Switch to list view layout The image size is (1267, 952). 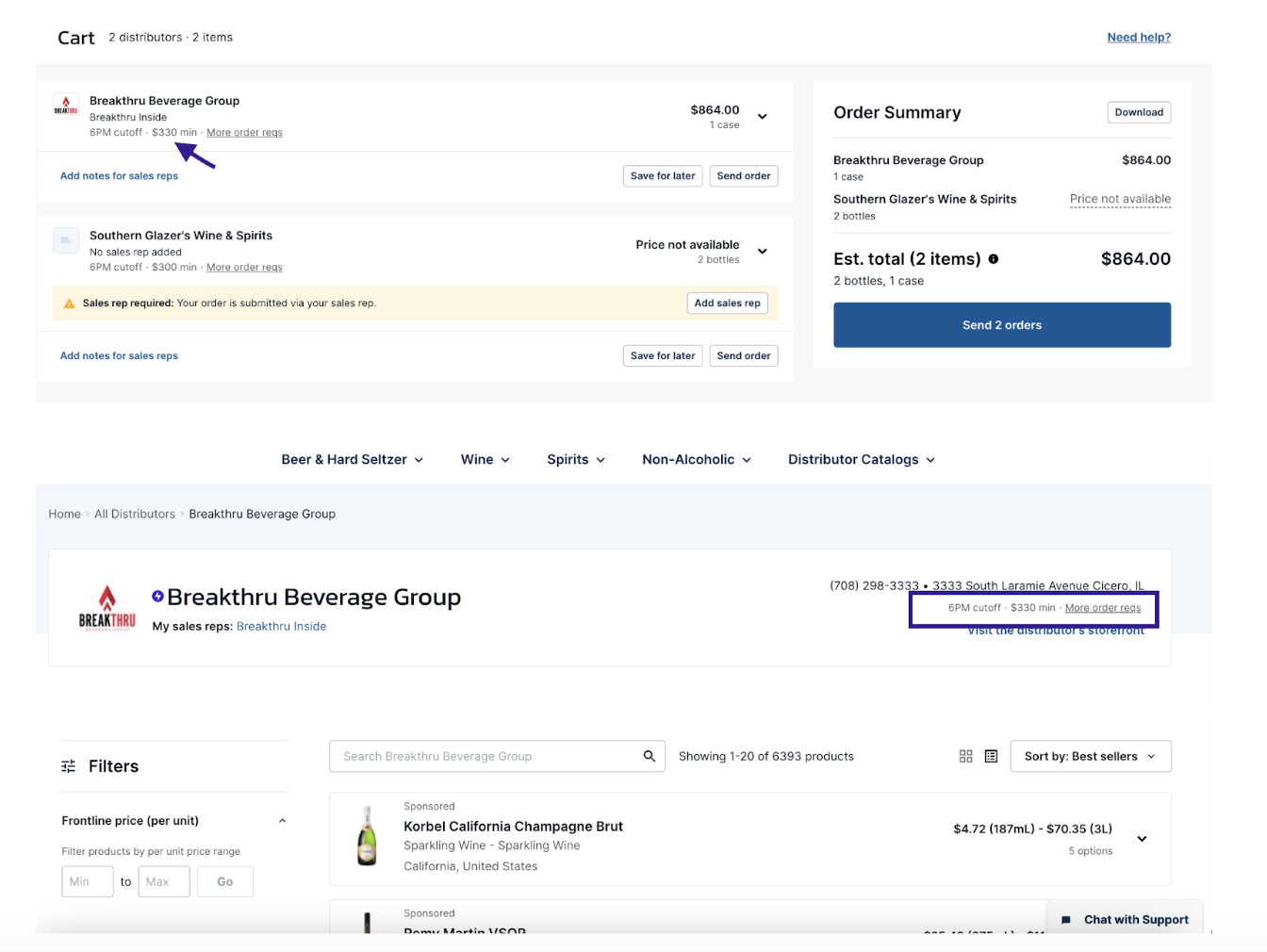pos(991,756)
